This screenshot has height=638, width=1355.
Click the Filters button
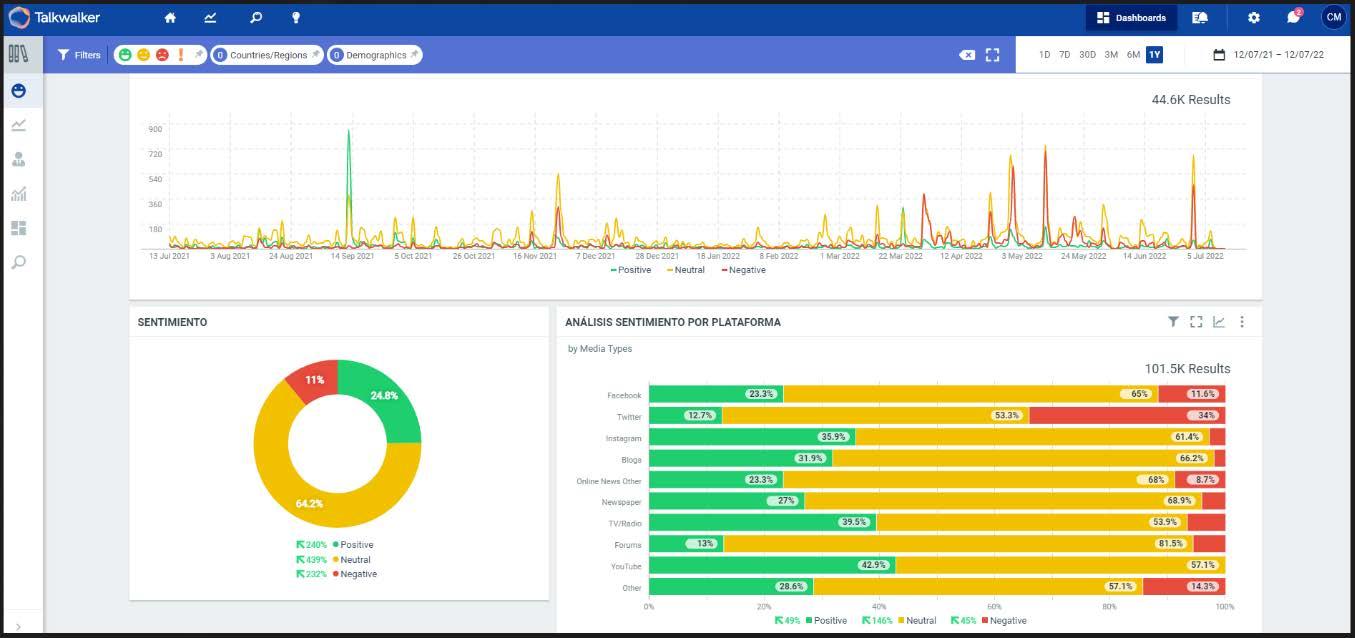click(x=79, y=55)
